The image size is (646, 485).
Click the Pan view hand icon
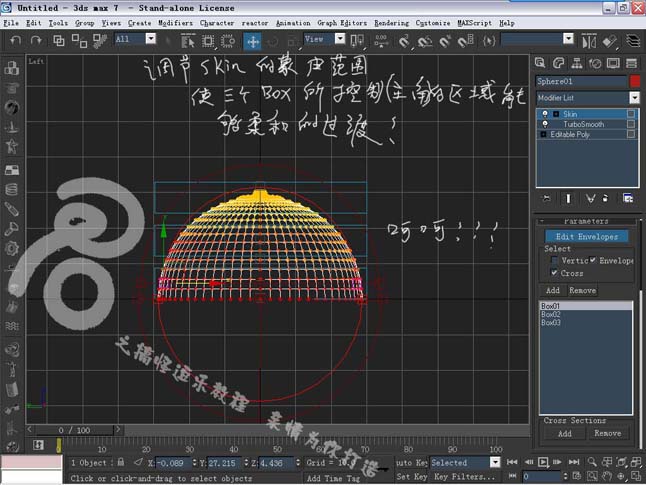(606, 476)
